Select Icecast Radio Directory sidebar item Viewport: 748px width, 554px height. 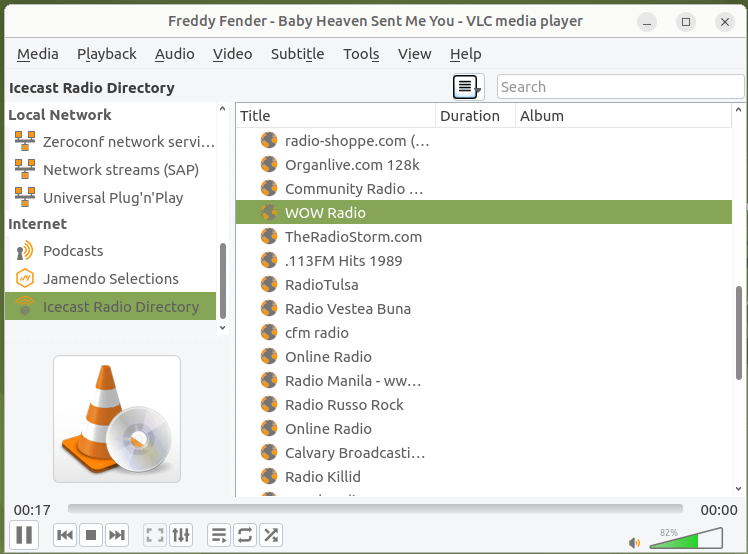point(111,306)
